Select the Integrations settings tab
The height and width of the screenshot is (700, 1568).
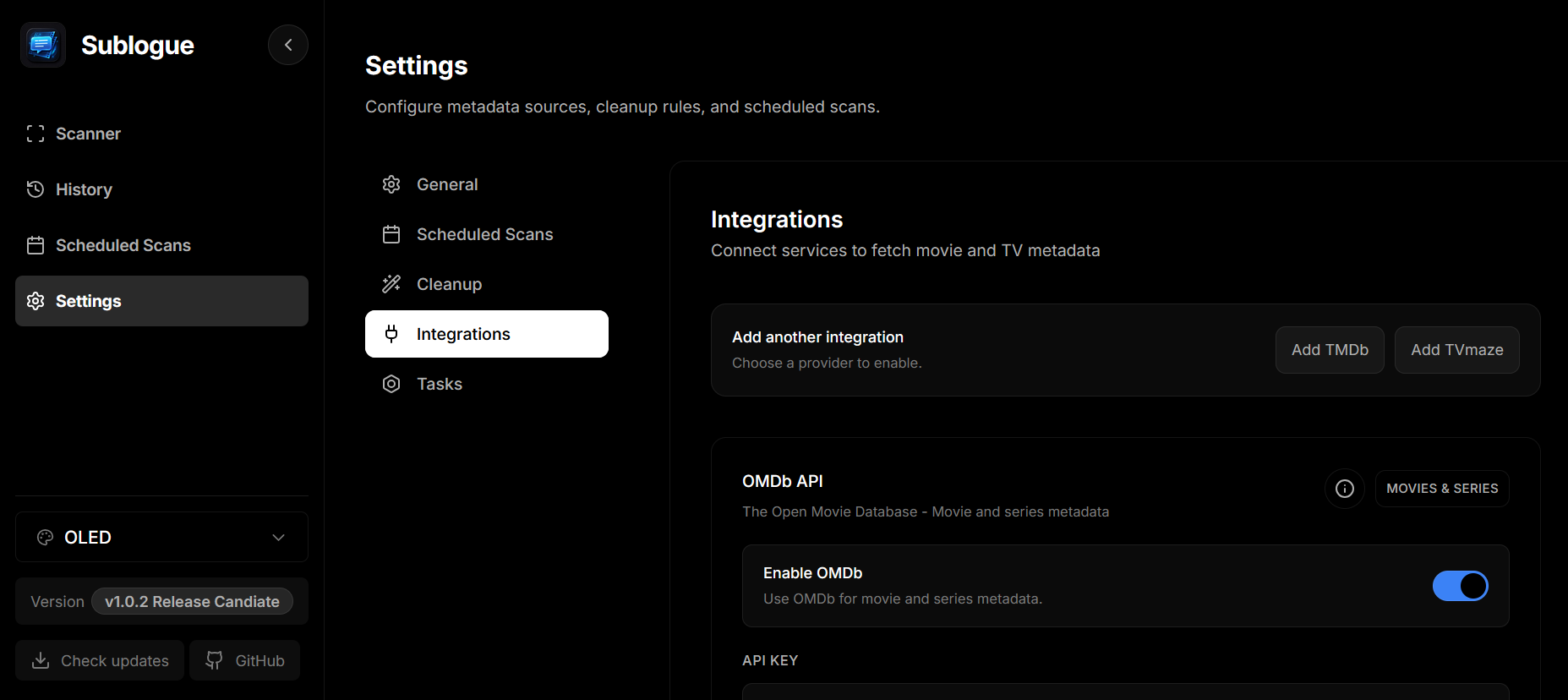[x=487, y=334]
